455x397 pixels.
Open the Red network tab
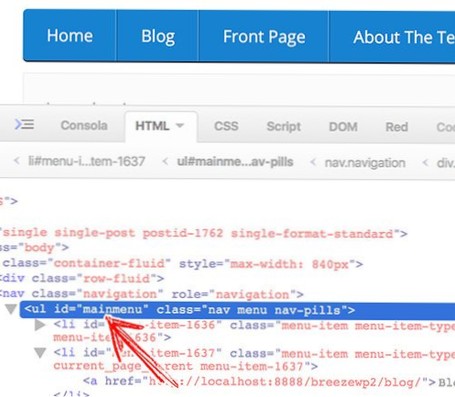pyautogui.click(x=397, y=127)
